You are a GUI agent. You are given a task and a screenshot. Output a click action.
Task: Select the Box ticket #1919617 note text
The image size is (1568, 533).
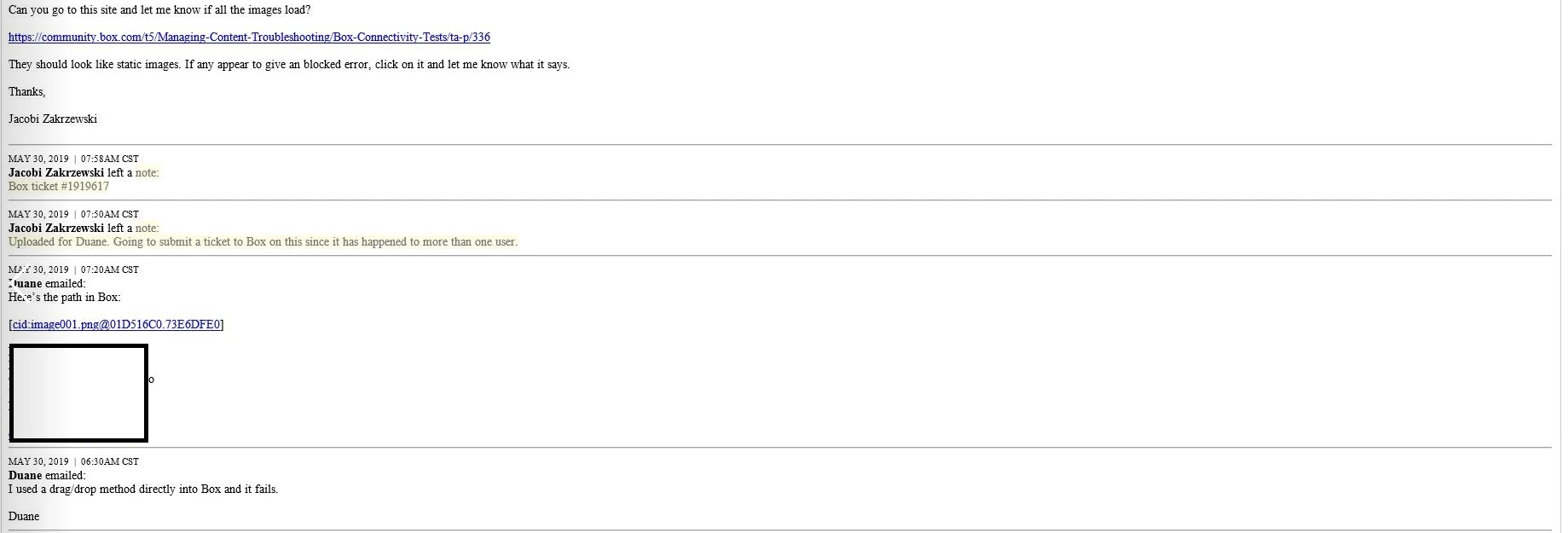(x=59, y=187)
